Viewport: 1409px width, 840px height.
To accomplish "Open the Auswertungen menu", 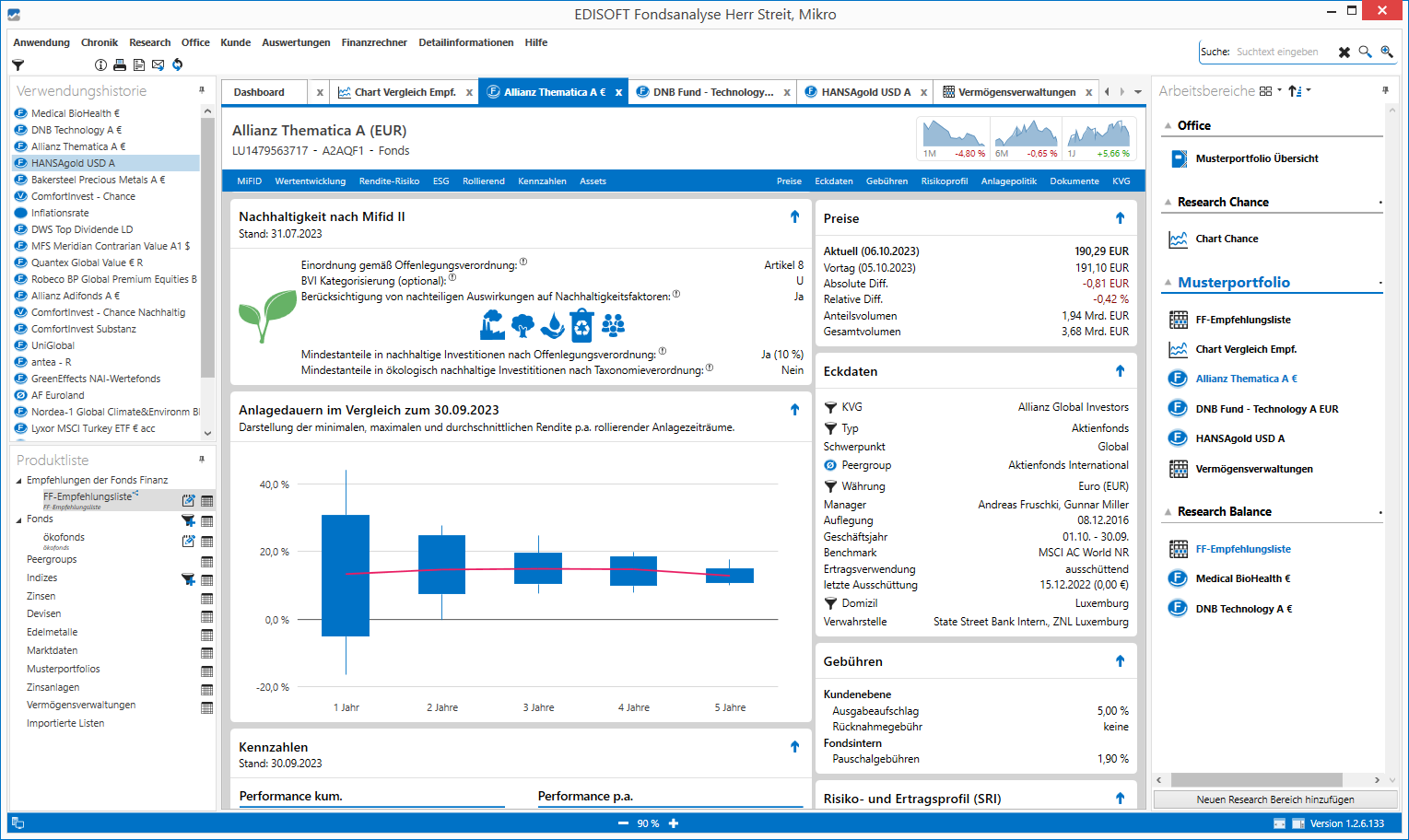I will pyautogui.click(x=296, y=42).
